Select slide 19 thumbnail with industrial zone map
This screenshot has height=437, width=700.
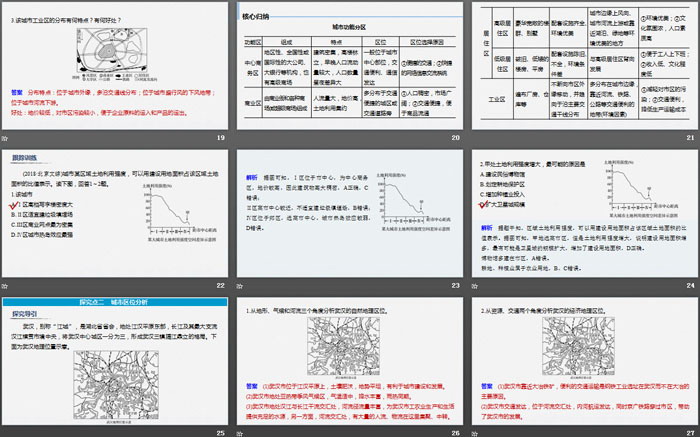115,66
